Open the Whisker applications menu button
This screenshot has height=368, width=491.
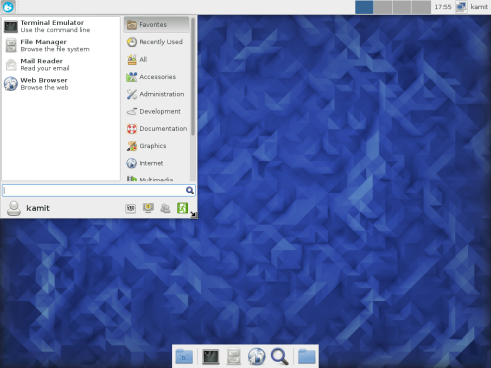(x=8, y=7)
